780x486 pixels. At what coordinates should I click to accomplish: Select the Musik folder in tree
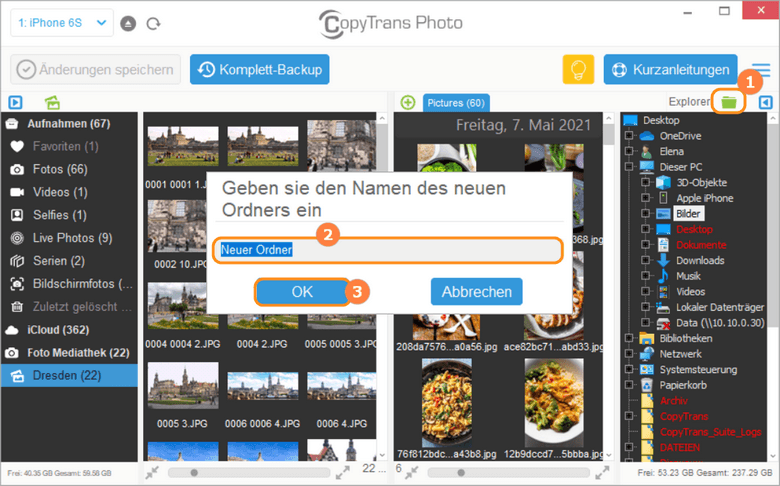click(x=688, y=276)
